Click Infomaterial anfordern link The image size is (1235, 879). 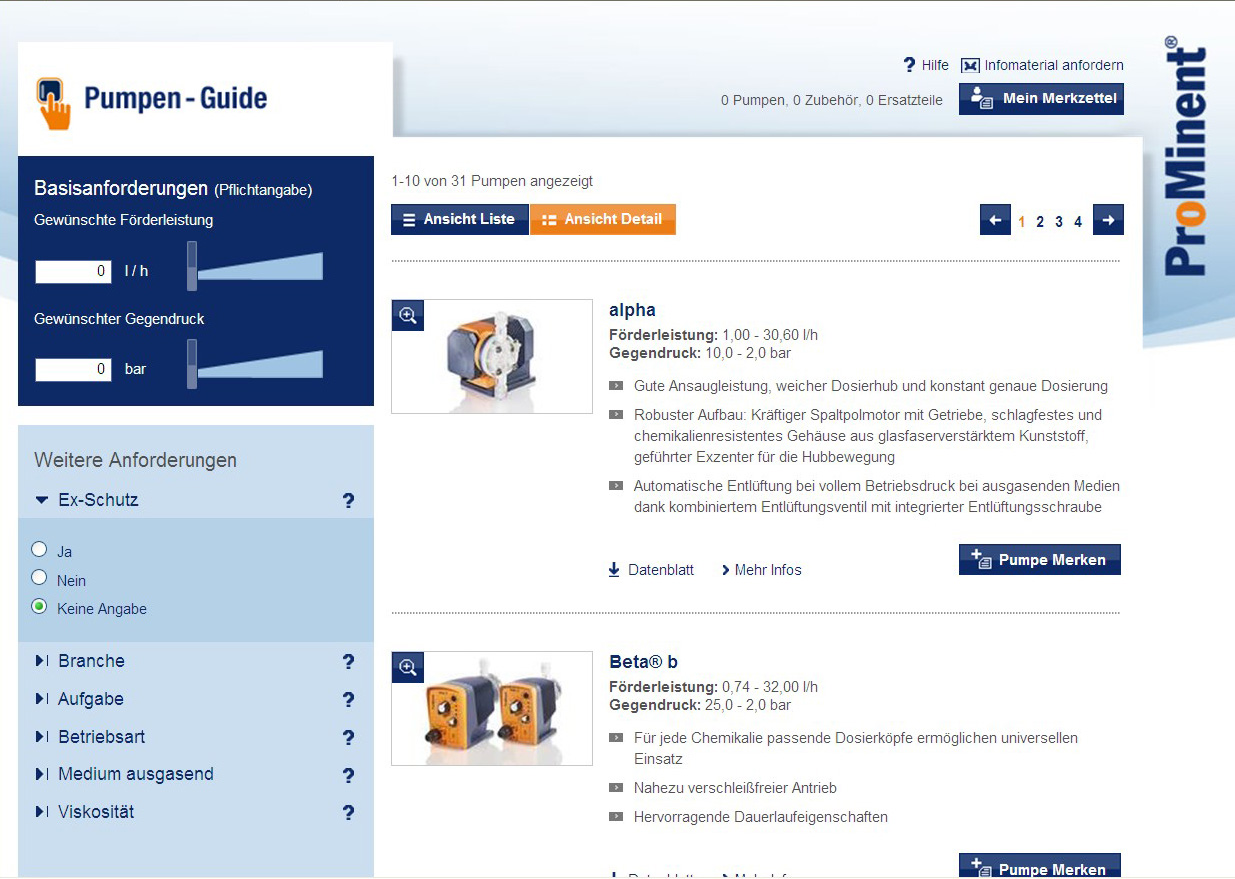coord(1054,65)
